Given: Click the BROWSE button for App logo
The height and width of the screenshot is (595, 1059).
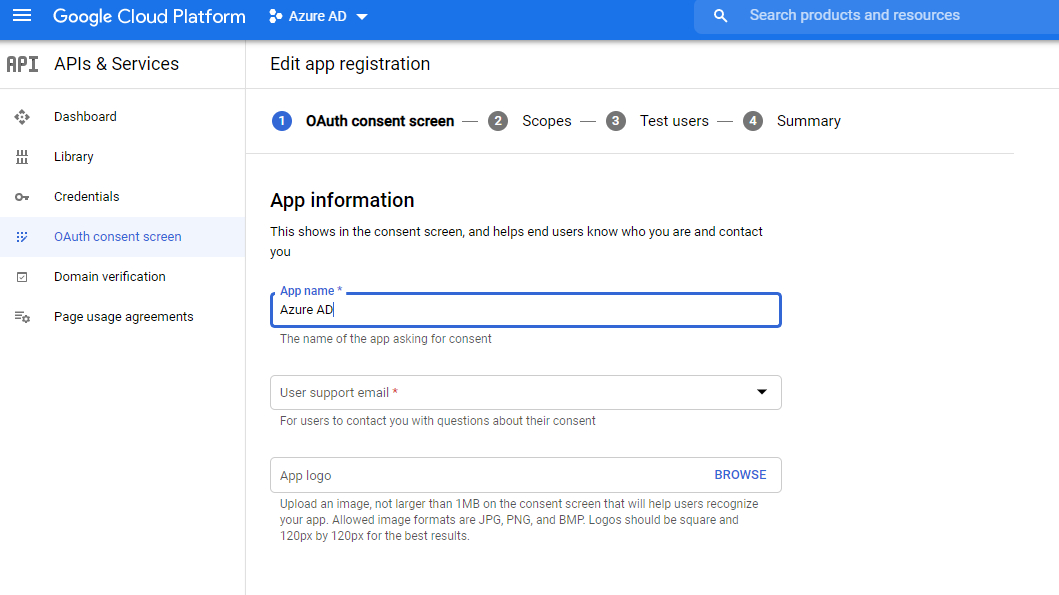Looking at the screenshot, I should [x=740, y=475].
